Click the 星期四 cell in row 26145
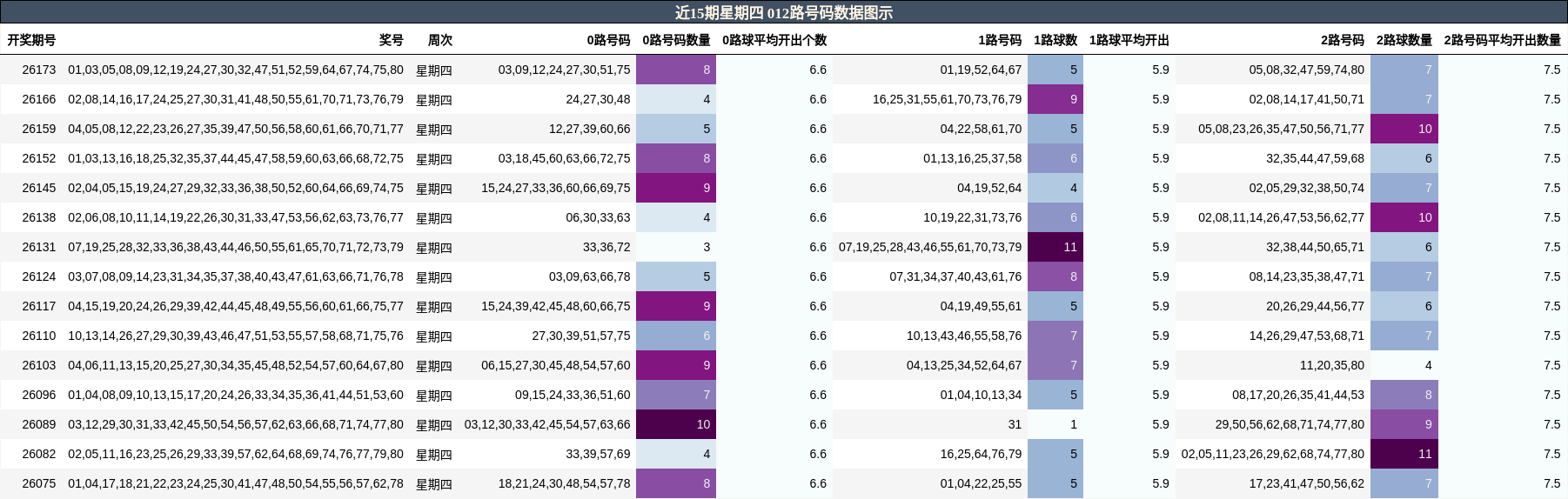The image size is (1568, 499). click(x=434, y=188)
